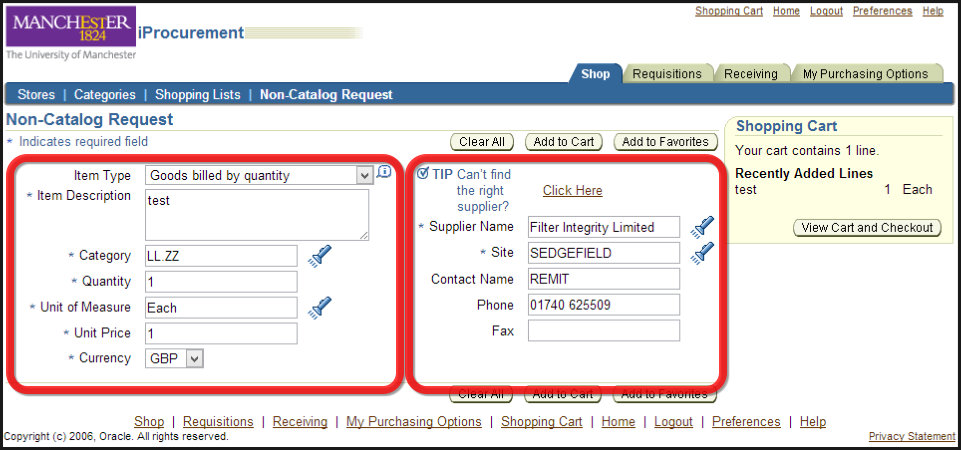Click the footer My Purchasing Options link
This screenshot has width=961, height=450.
tap(414, 422)
